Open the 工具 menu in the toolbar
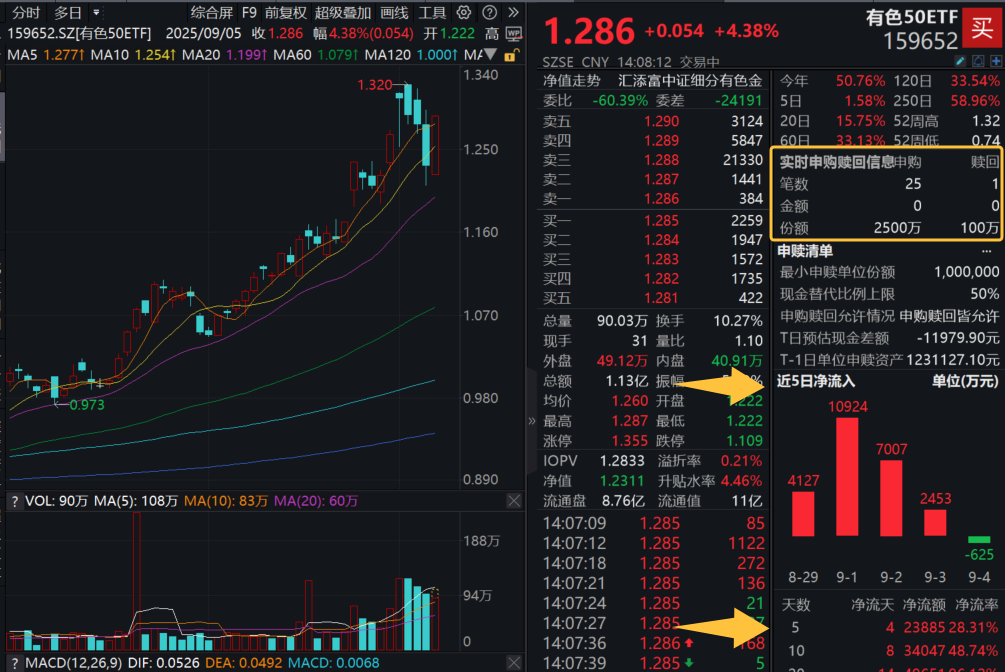 (x=435, y=12)
